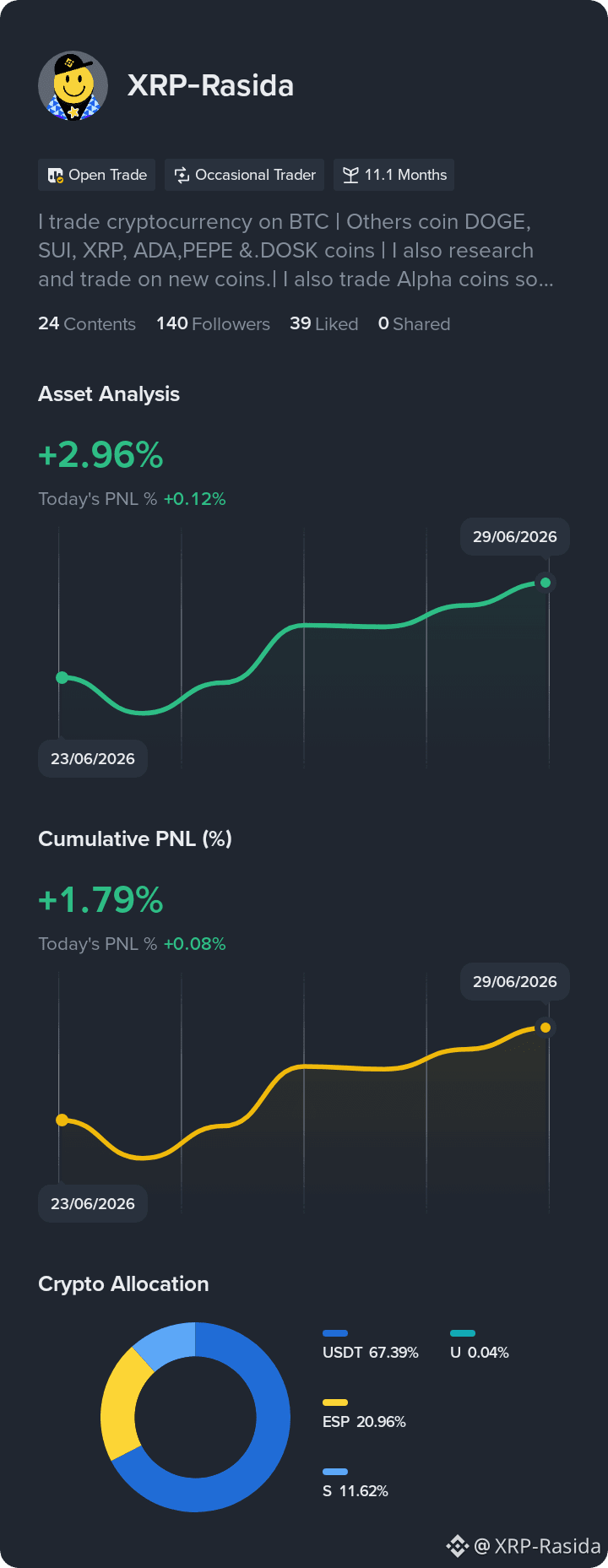Click the Occasional Trader tag
The width and height of the screenshot is (608, 1568).
(x=245, y=175)
